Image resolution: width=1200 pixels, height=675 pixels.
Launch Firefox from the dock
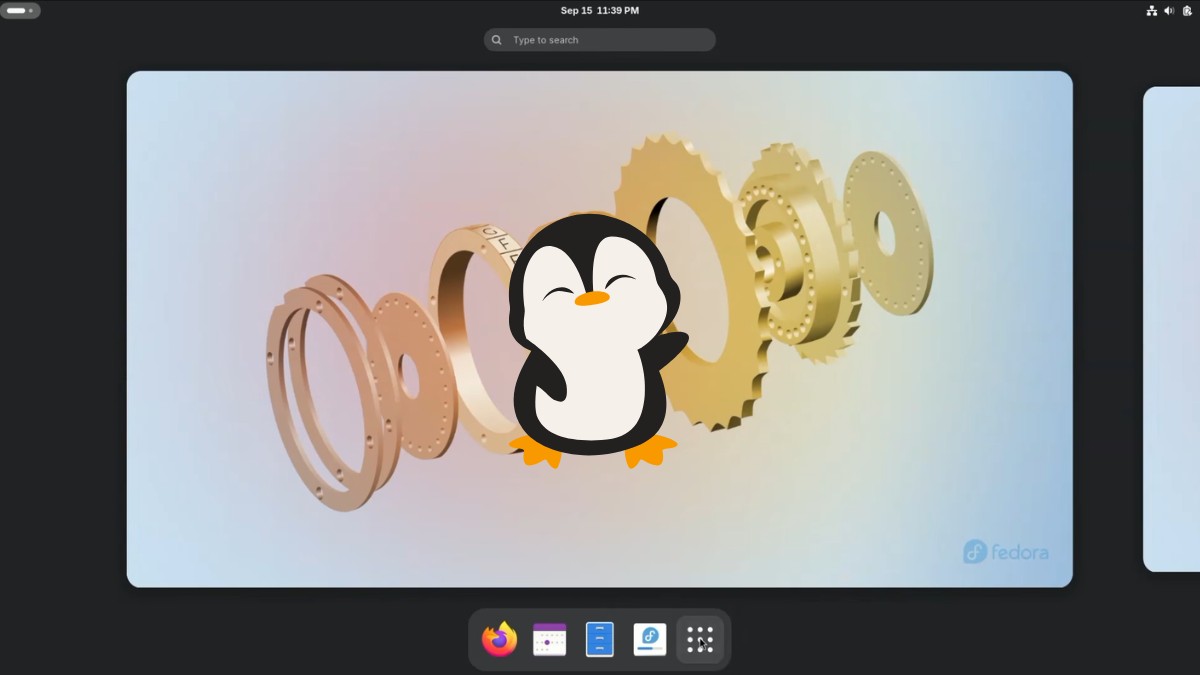(499, 639)
